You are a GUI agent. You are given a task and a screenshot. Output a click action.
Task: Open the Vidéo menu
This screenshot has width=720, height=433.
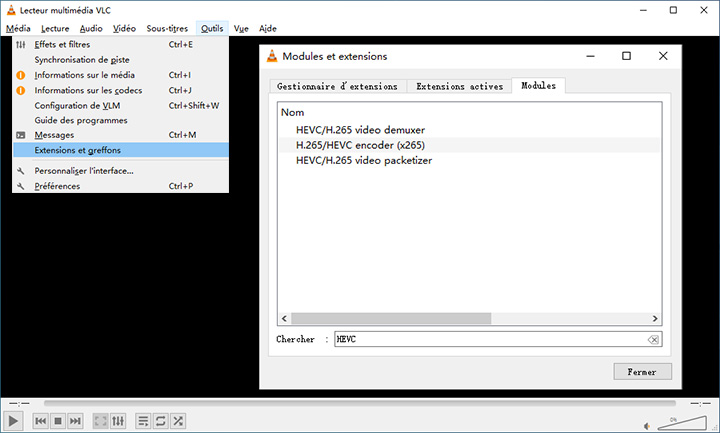tap(124, 28)
